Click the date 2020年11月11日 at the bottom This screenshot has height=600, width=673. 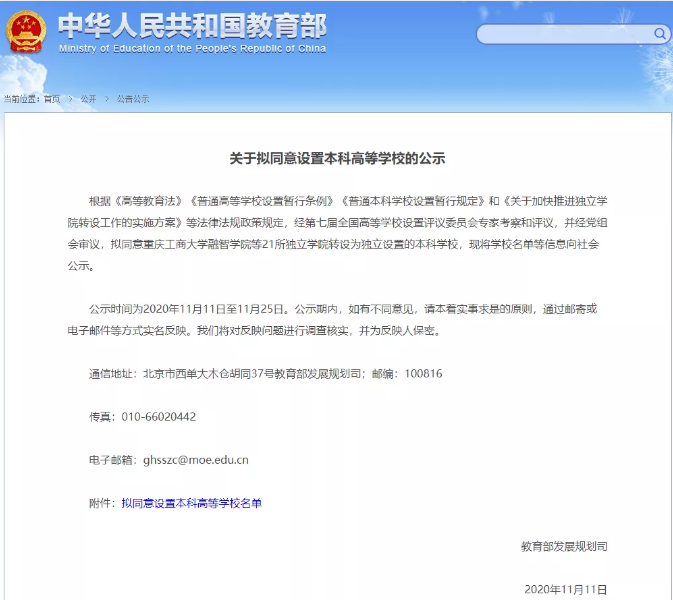(565, 590)
